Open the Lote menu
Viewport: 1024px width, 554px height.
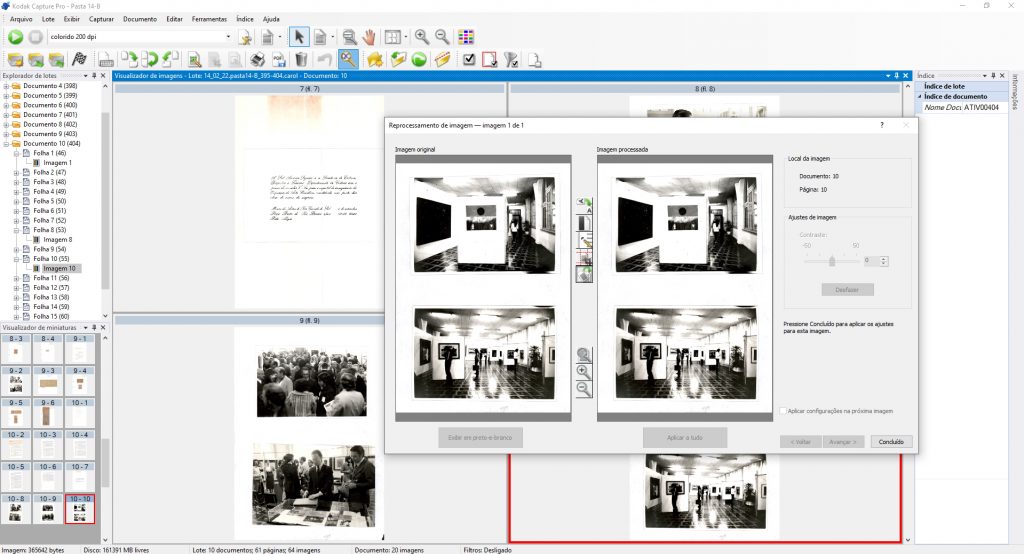point(48,19)
